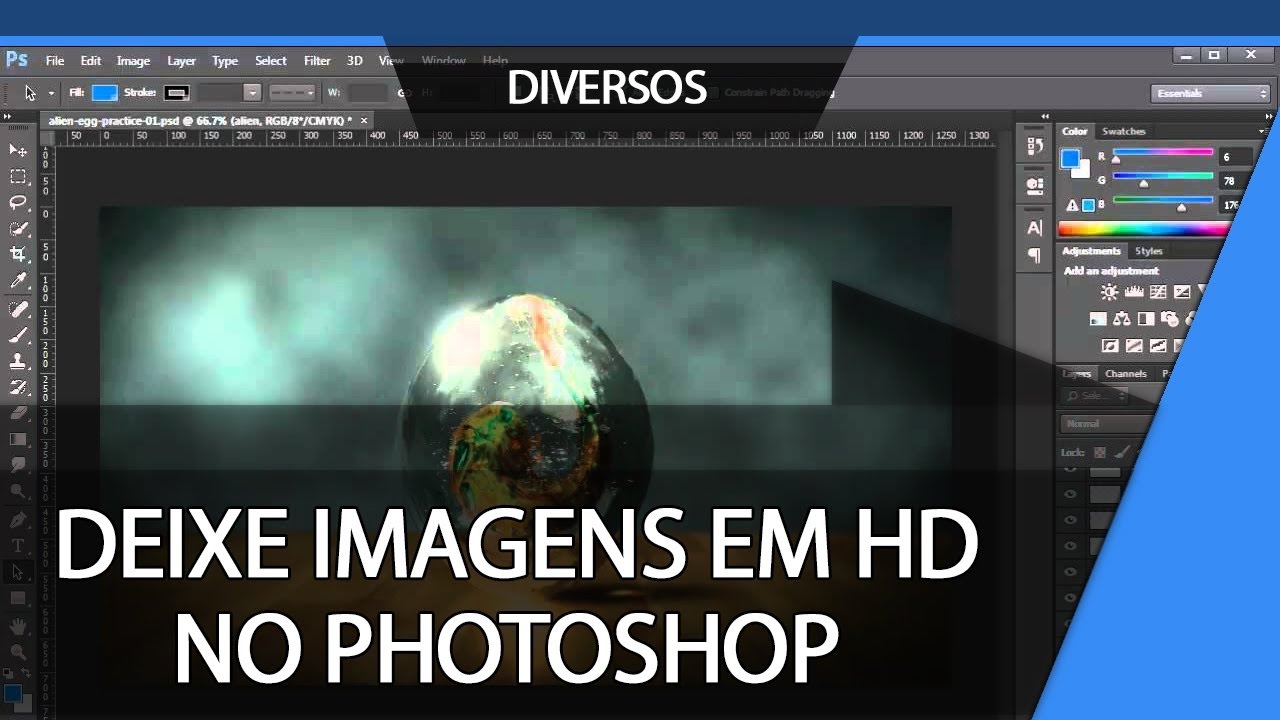Select the Eyedropper tool
Screen dimensions: 1280x720
click(18, 282)
